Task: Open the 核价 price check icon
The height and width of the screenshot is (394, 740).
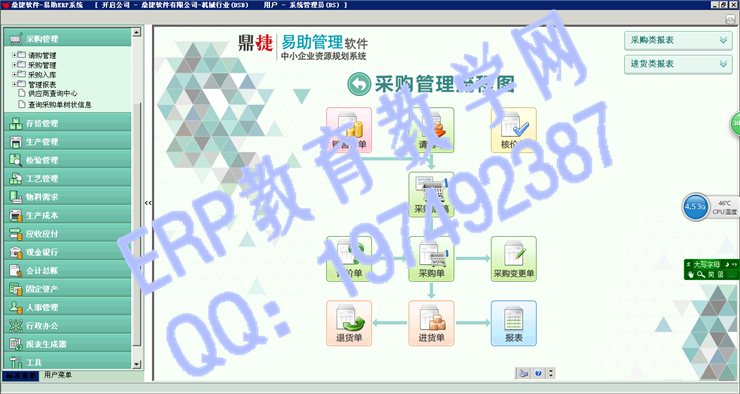Action: [513, 130]
